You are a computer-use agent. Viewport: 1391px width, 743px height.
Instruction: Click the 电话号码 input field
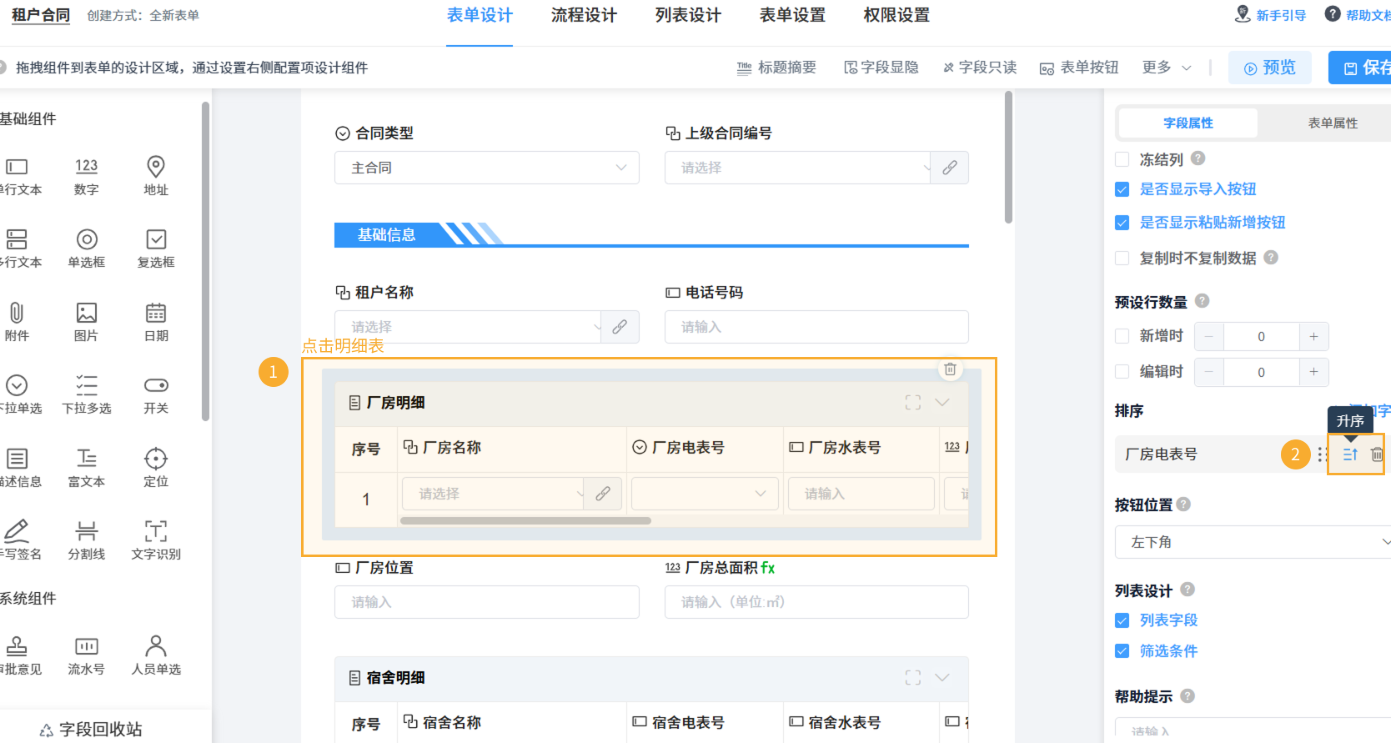tap(816, 327)
